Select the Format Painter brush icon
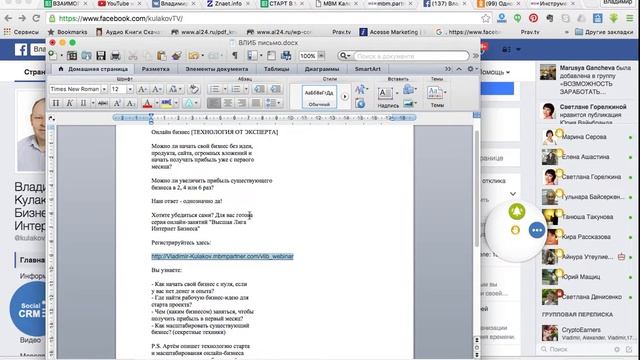The height and width of the screenshot is (360, 640). pos(176,56)
